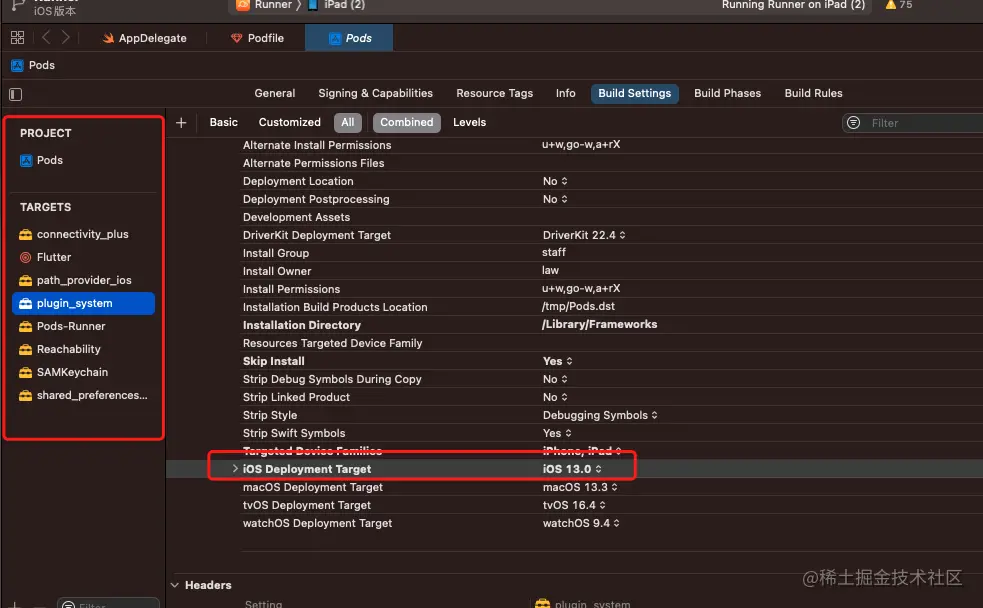Open Strip Linked Product dropdown
Viewport: 983px width, 608px height.
(555, 397)
